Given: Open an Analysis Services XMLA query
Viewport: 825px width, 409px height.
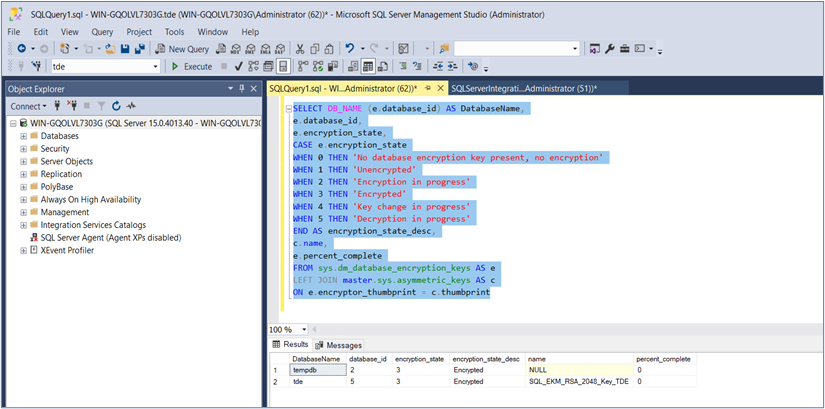Looking at the screenshot, I should point(266,49).
